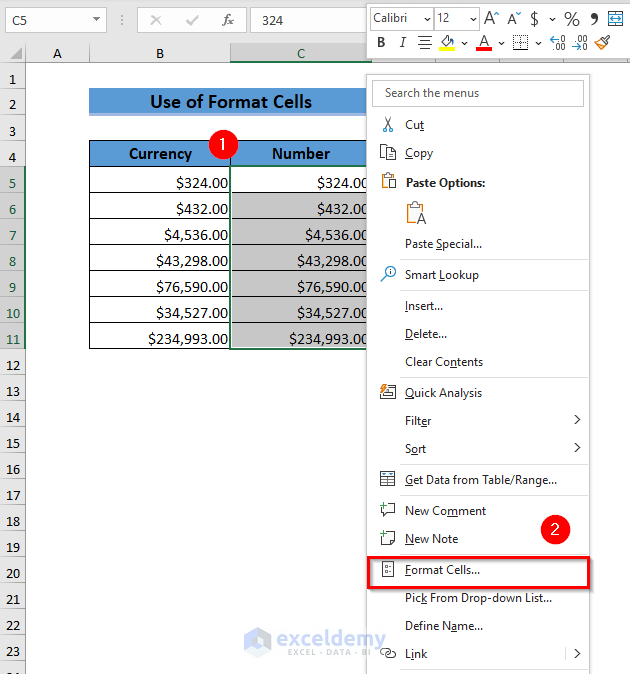Click cell B11 showing $234,993.00
This screenshot has width=630, height=674.
coord(160,336)
